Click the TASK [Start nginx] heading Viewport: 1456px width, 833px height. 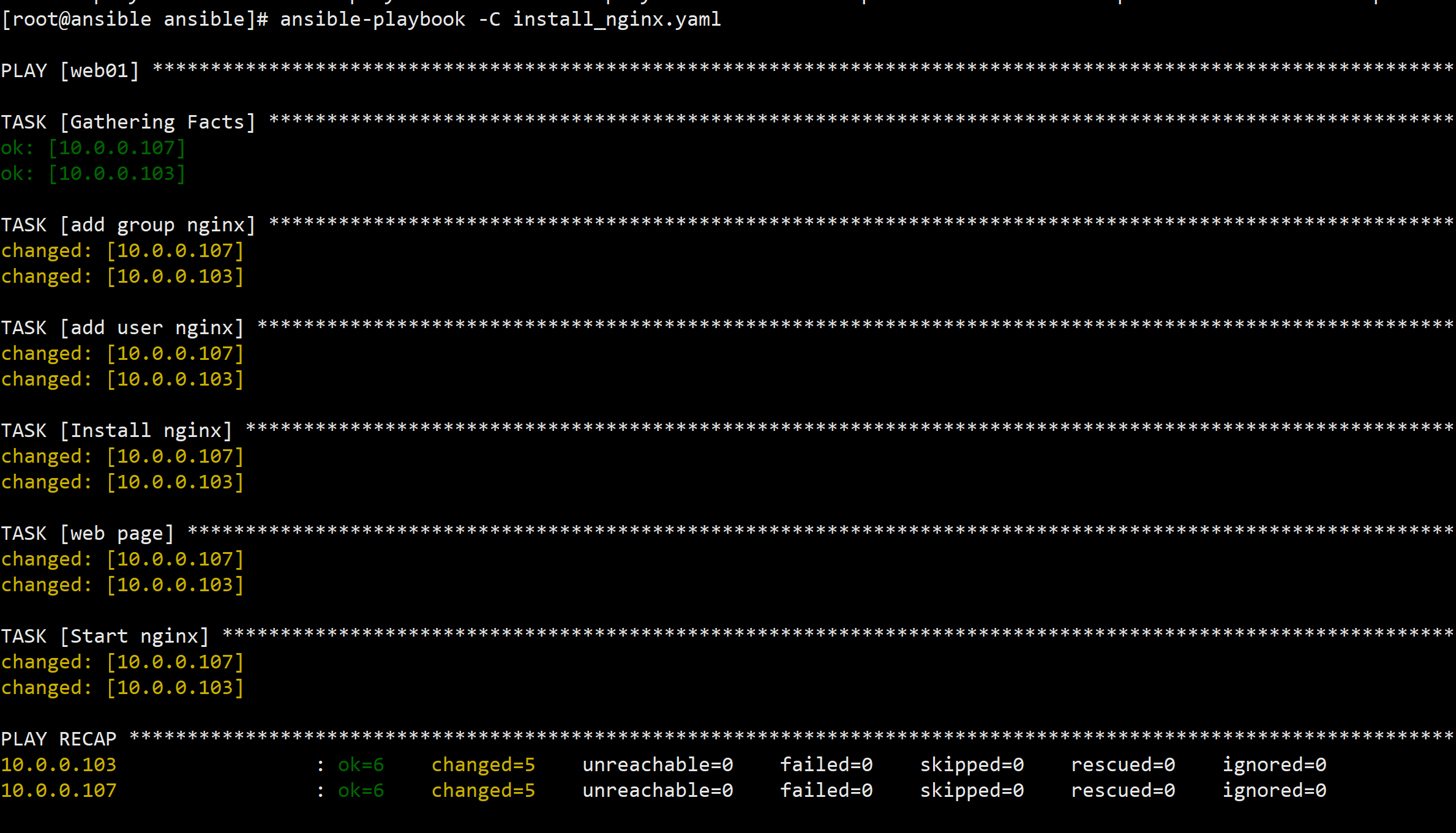[105, 637]
